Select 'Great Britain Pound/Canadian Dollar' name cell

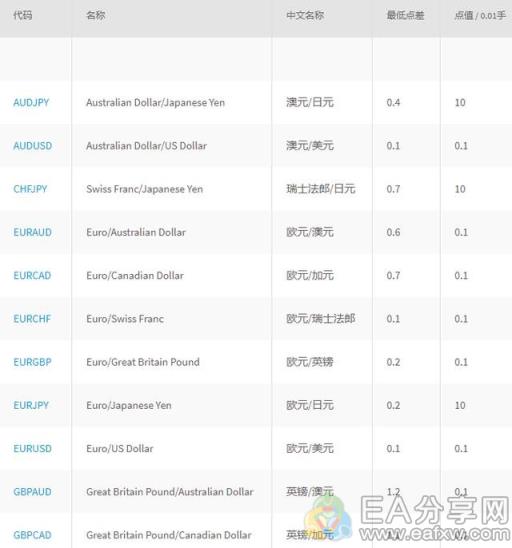(x=169, y=535)
